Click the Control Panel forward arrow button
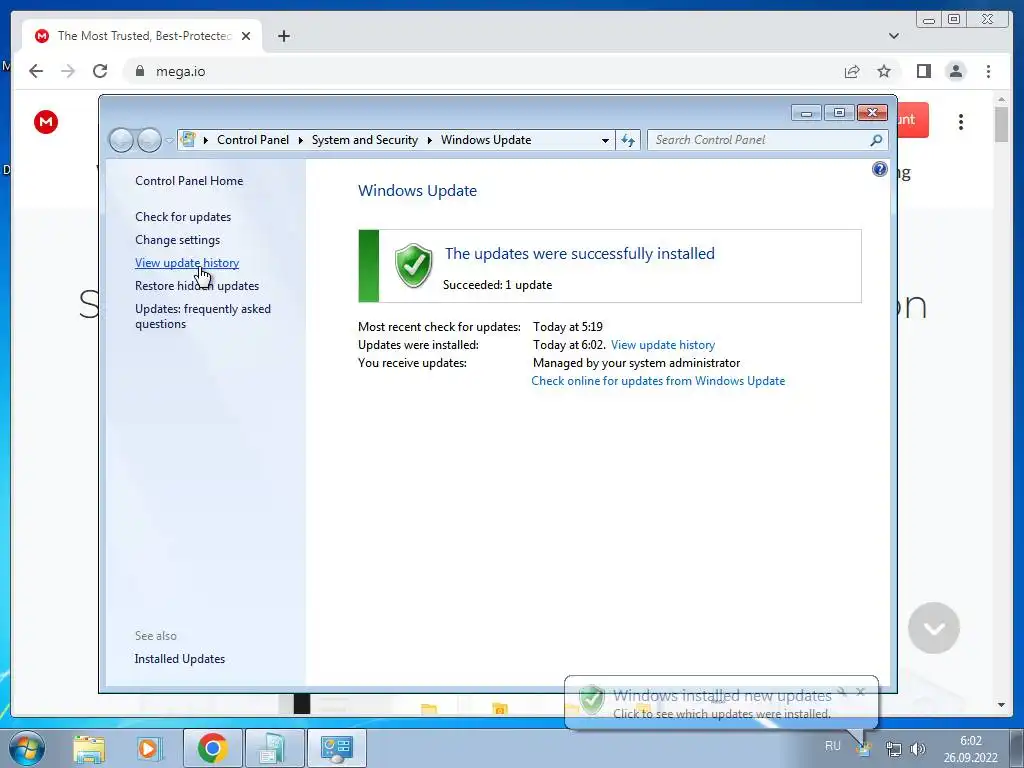Screen dimensions: 1024x768 [150, 140]
